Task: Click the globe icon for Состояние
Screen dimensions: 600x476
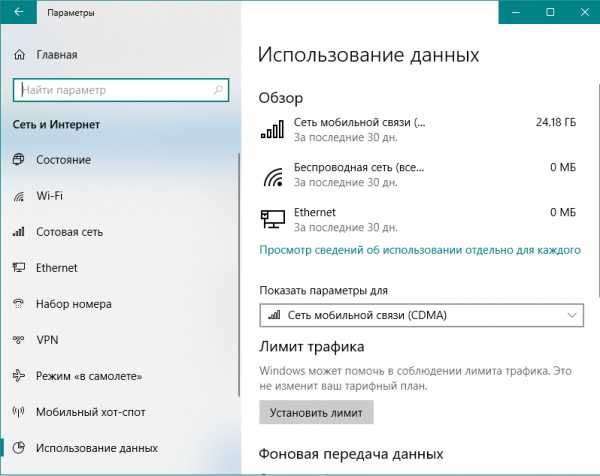Action: tap(18, 159)
